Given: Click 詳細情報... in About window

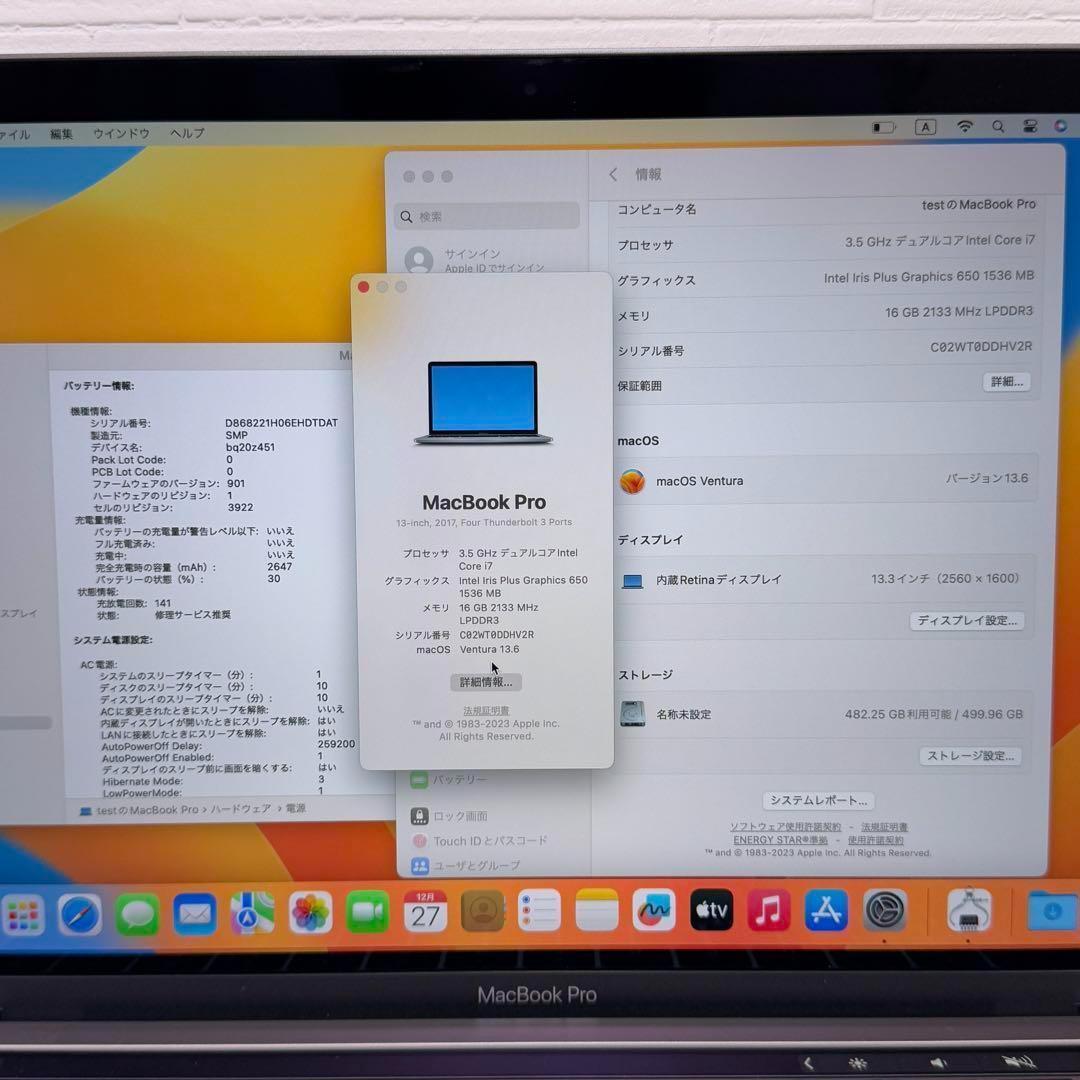Looking at the screenshot, I should 486,682.
